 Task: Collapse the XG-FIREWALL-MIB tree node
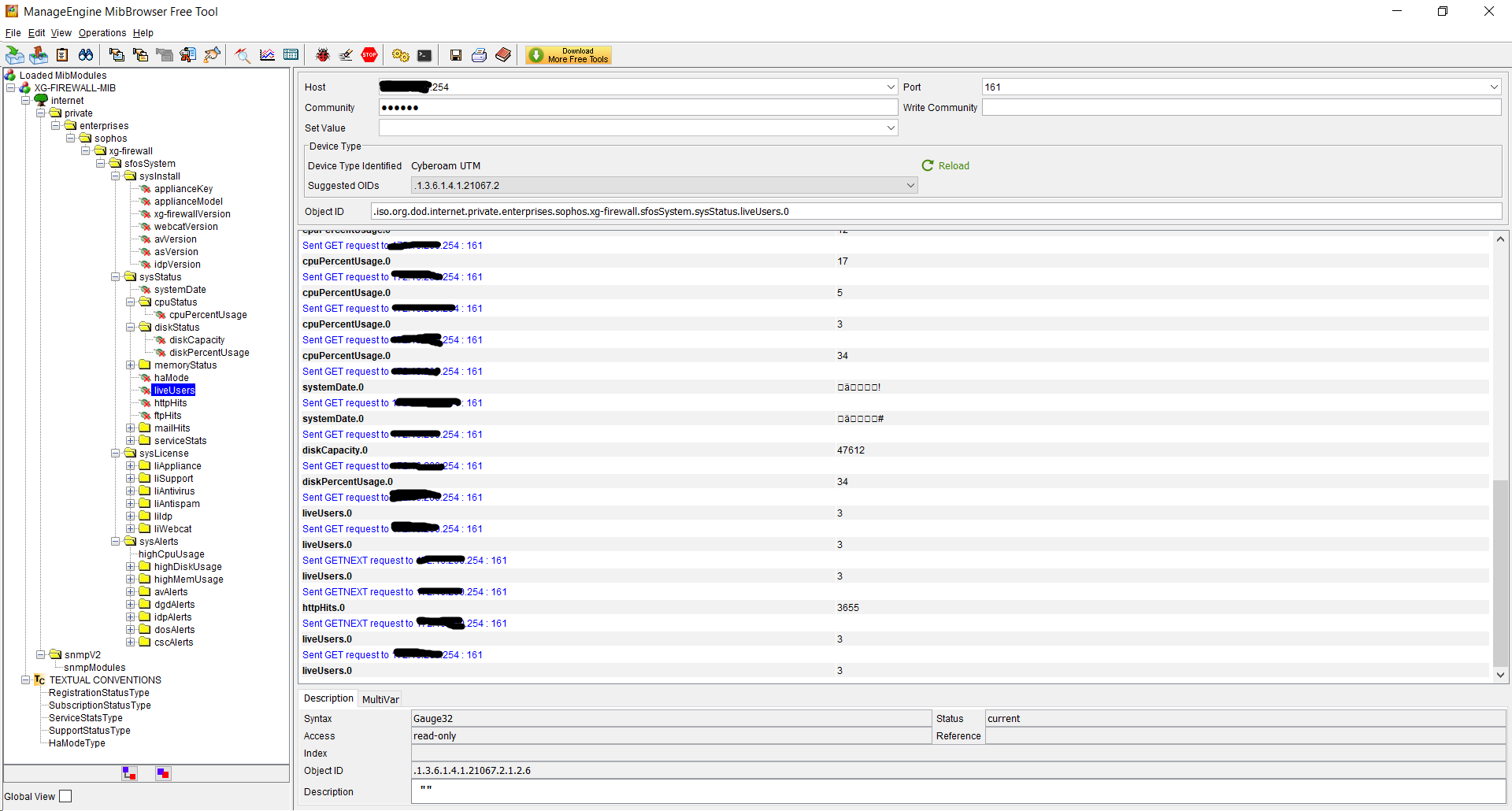pyautogui.click(x=11, y=88)
